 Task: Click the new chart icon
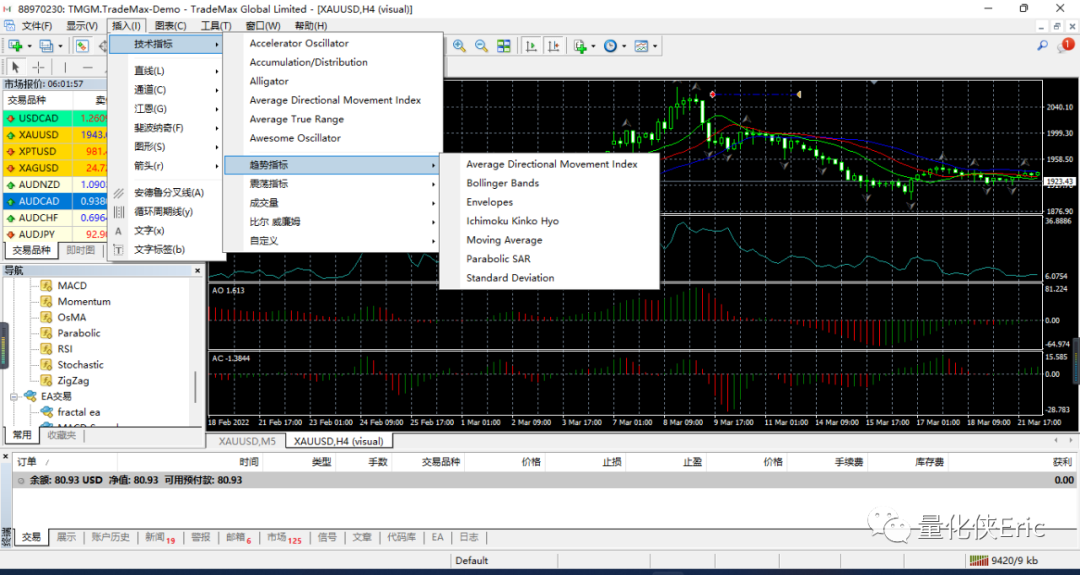click(15, 46)
